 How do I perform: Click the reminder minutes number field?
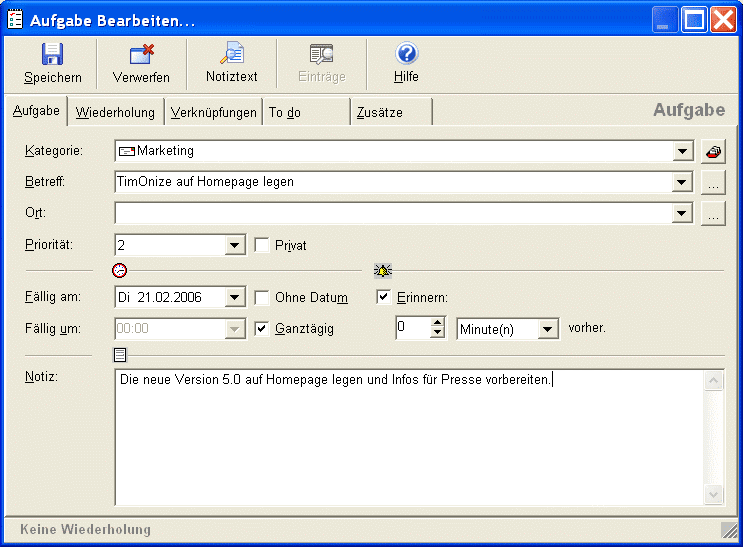click(x=414, y=328)
